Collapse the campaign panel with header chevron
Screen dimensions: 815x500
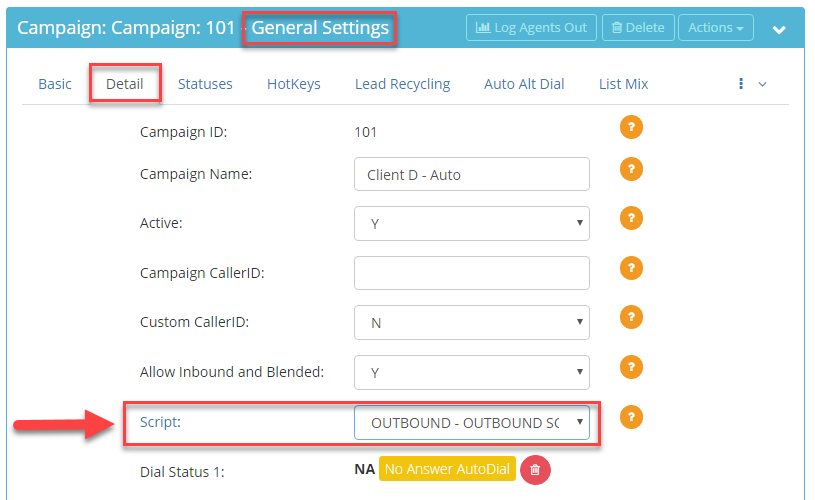779,30
